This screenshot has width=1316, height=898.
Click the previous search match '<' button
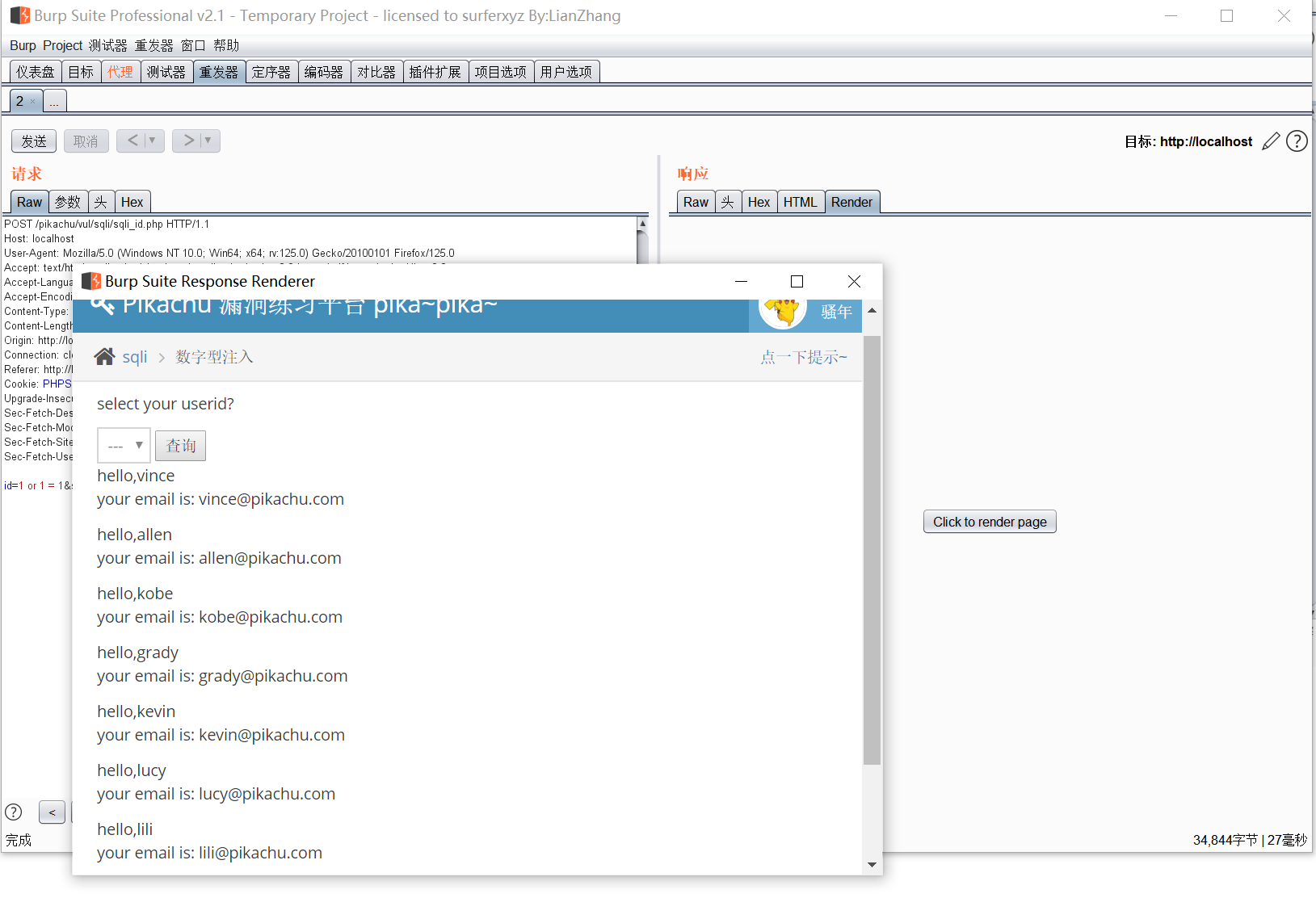tap(52, 812)
